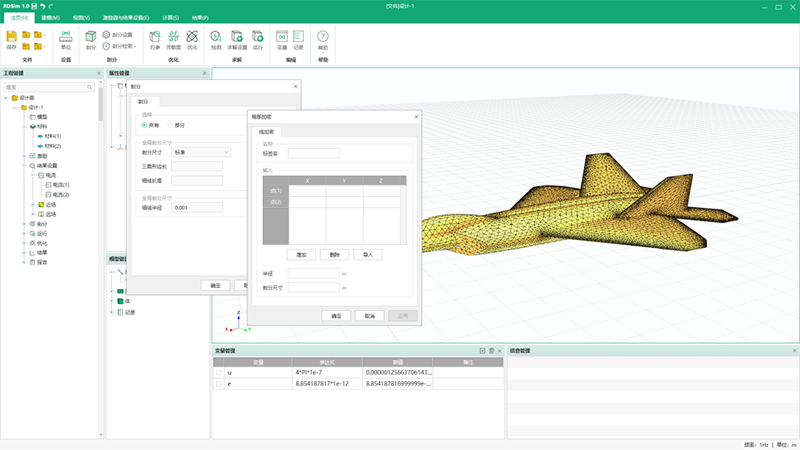Viewport: 800px width, 450px height.
Task: Click the 标签名 input field
Action: point(313,153)
